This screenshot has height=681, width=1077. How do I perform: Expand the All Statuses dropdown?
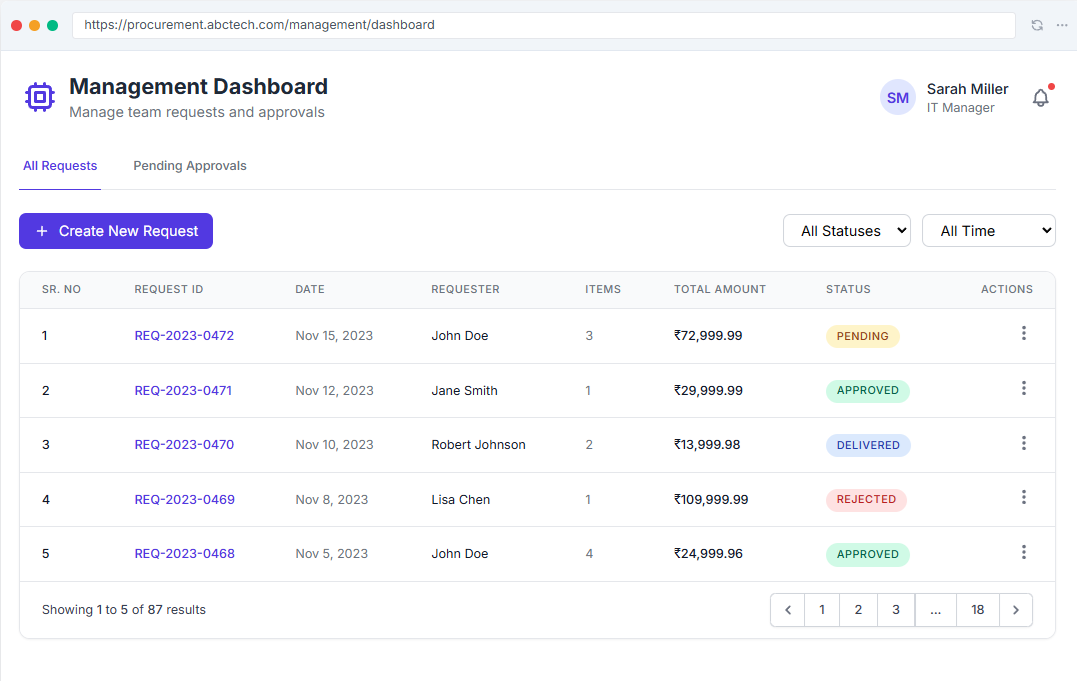tap(847, 231)
